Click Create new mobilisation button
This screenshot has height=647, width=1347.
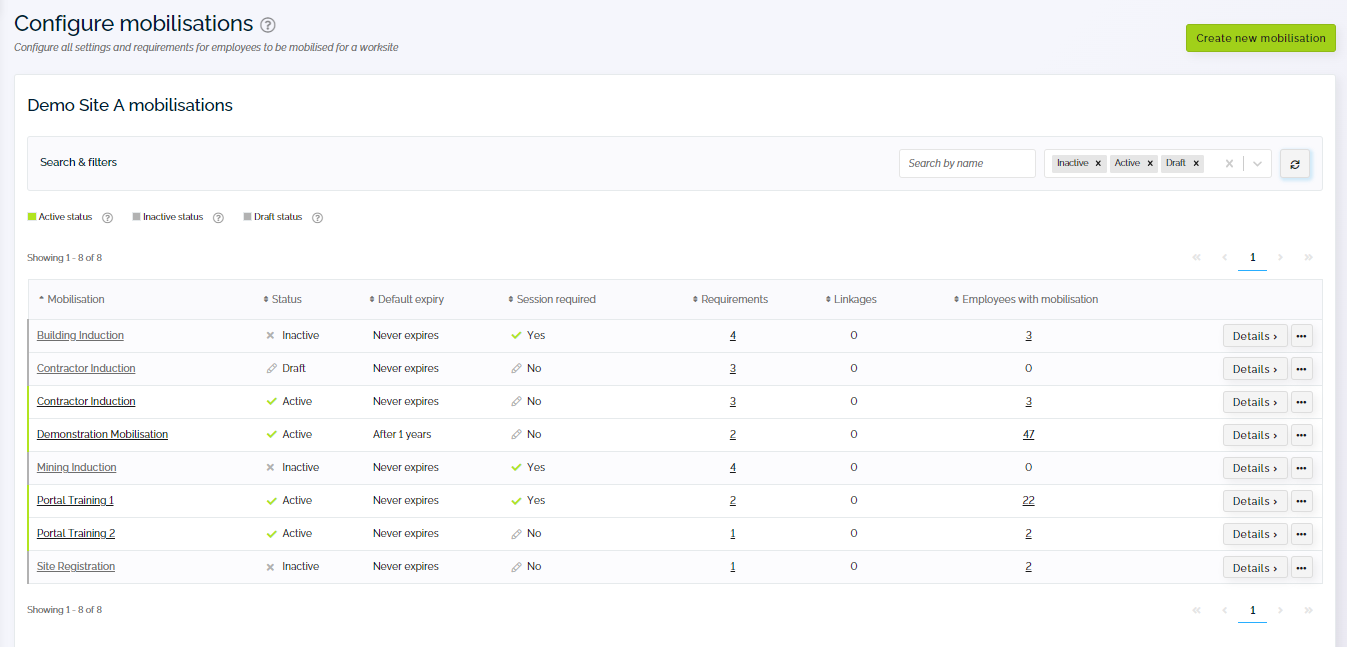[x=1261, y=38]
